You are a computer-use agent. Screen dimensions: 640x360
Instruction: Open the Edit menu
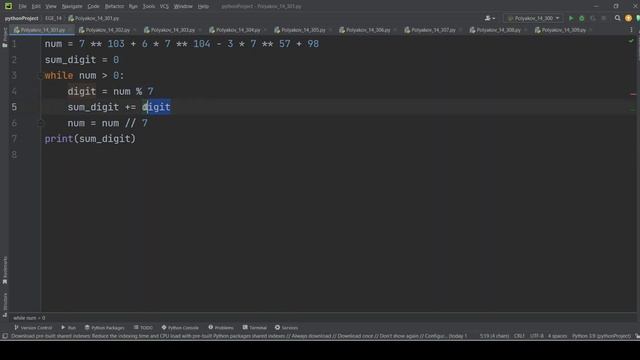(x=36, y=6)
